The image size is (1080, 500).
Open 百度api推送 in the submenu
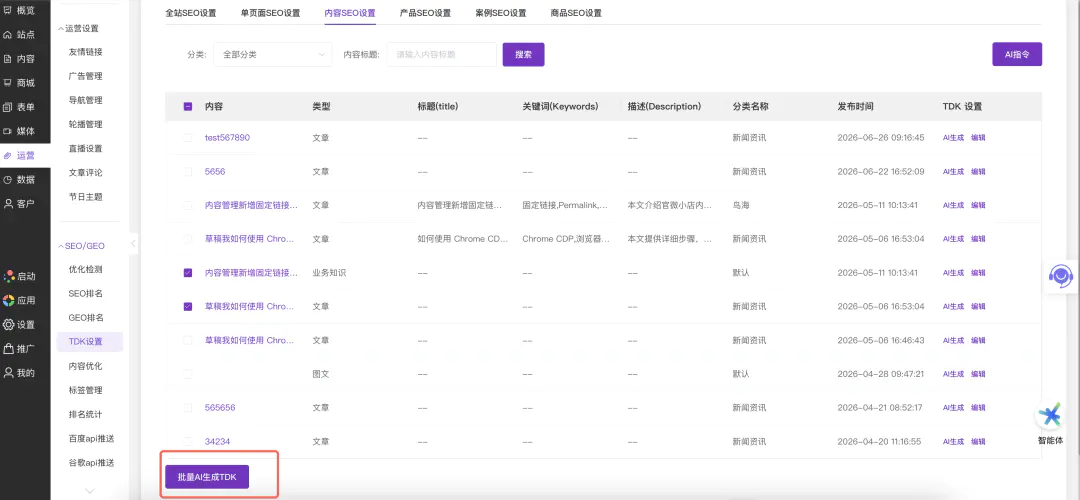(x=91, y=439)
